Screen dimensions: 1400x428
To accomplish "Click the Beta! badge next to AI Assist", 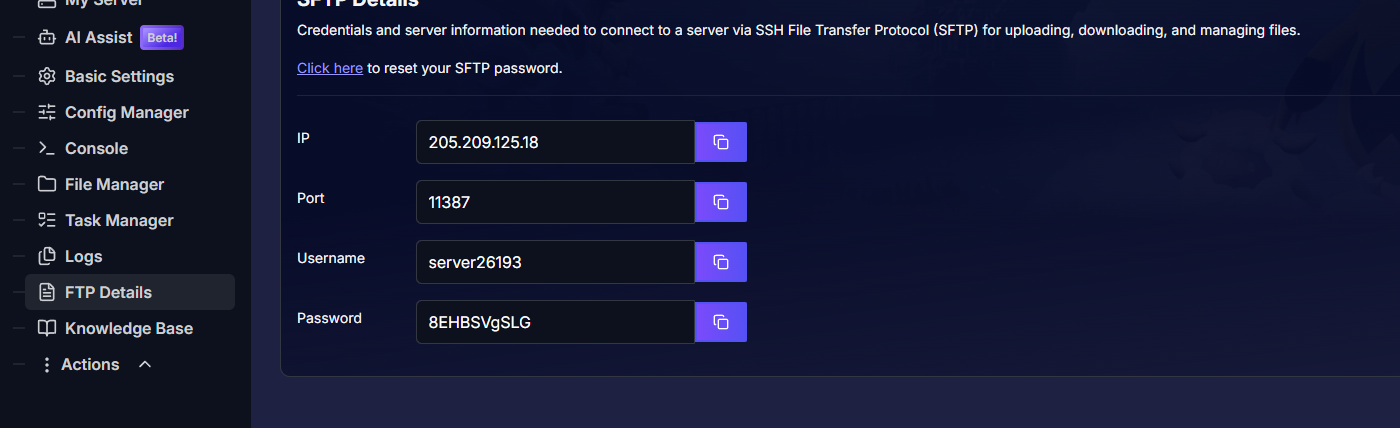I will click(162, 38).
